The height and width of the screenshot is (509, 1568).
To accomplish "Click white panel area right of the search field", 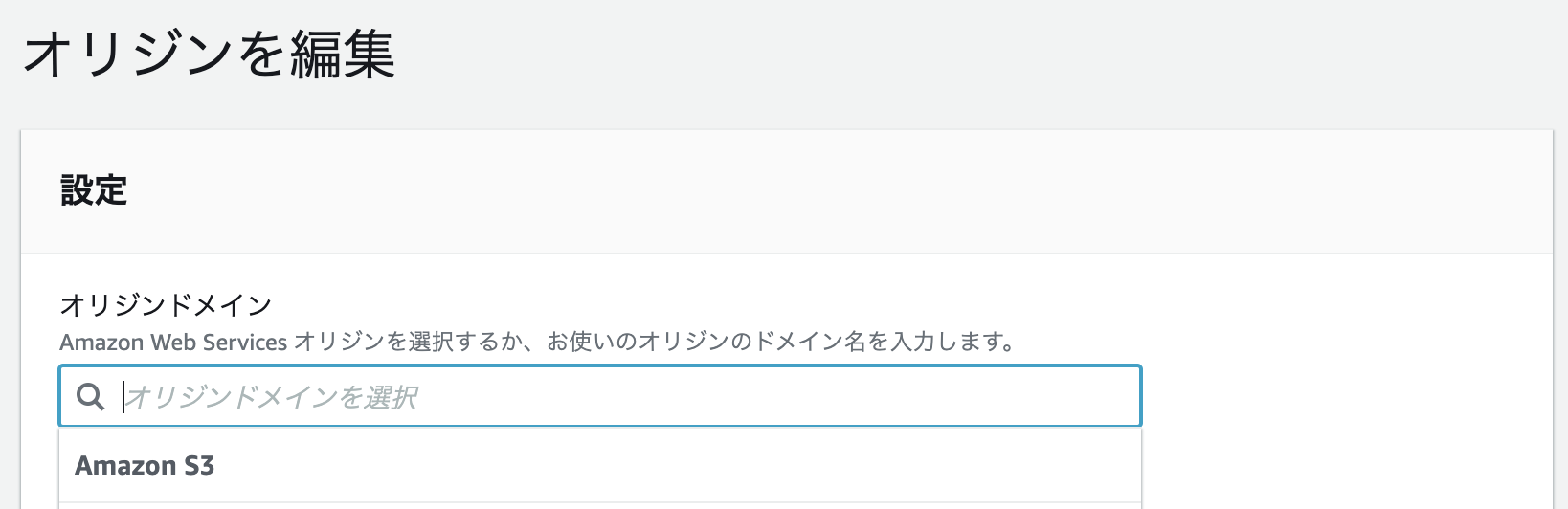I will 1340,397.
